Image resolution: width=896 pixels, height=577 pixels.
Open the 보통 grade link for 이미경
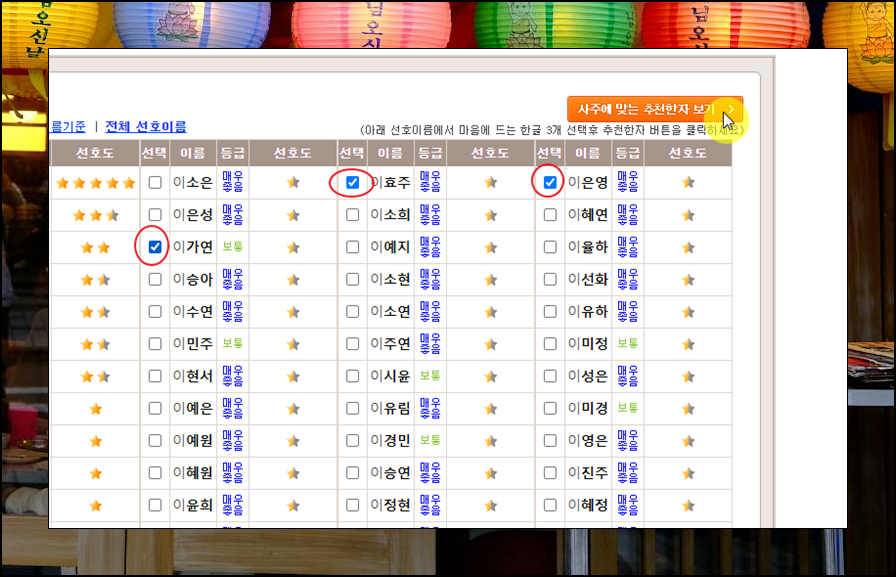pyautogui.click(x=627, y=408)
